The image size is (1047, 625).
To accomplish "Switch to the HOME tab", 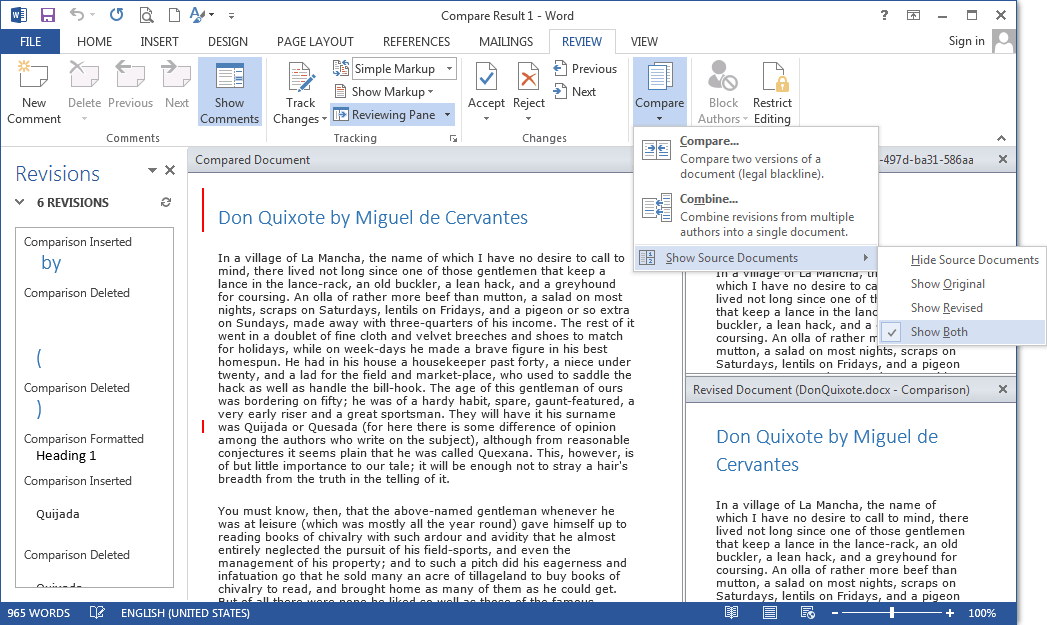I will tap(94, 41).
